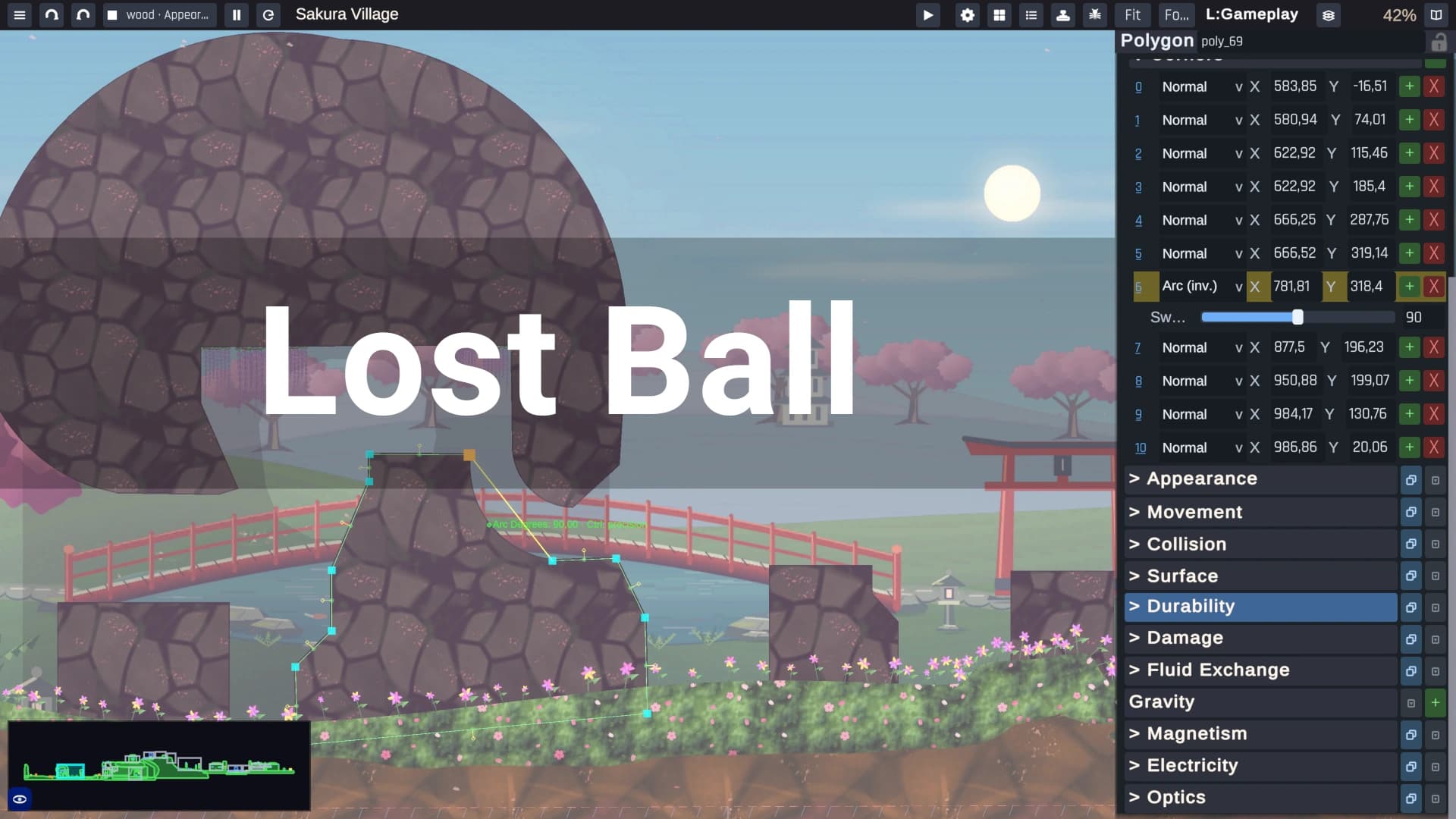Add the Gravity component with plus
The image size is (1456, 819).
[x=1435, y=703]
